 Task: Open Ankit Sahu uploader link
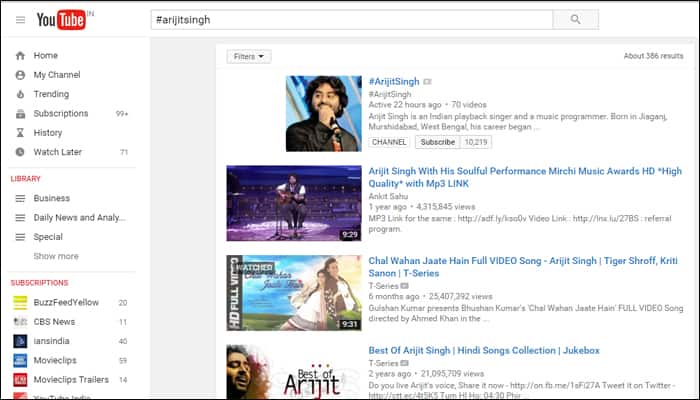coord(388,196)
